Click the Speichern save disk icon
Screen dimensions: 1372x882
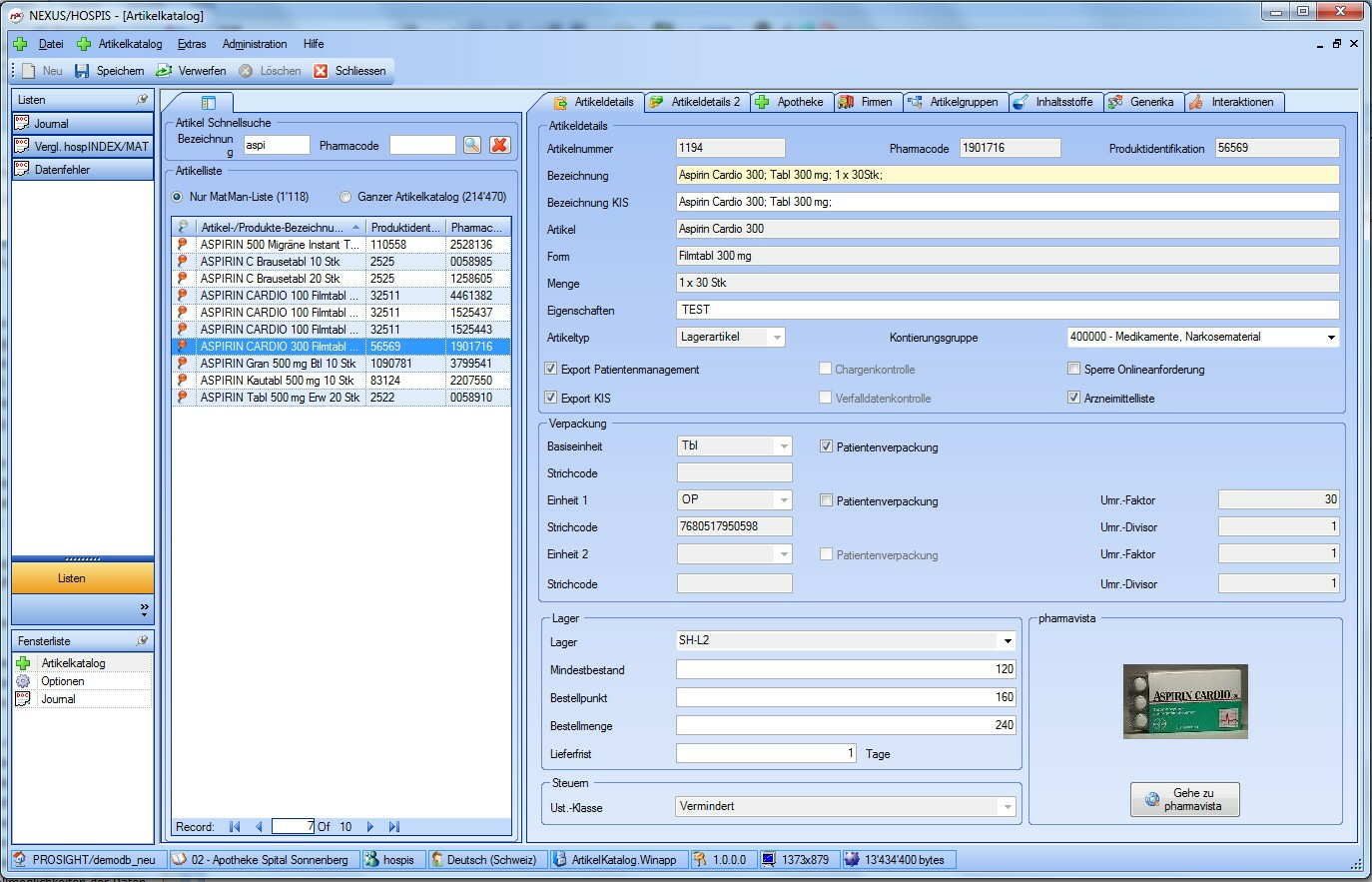point(82,71)
